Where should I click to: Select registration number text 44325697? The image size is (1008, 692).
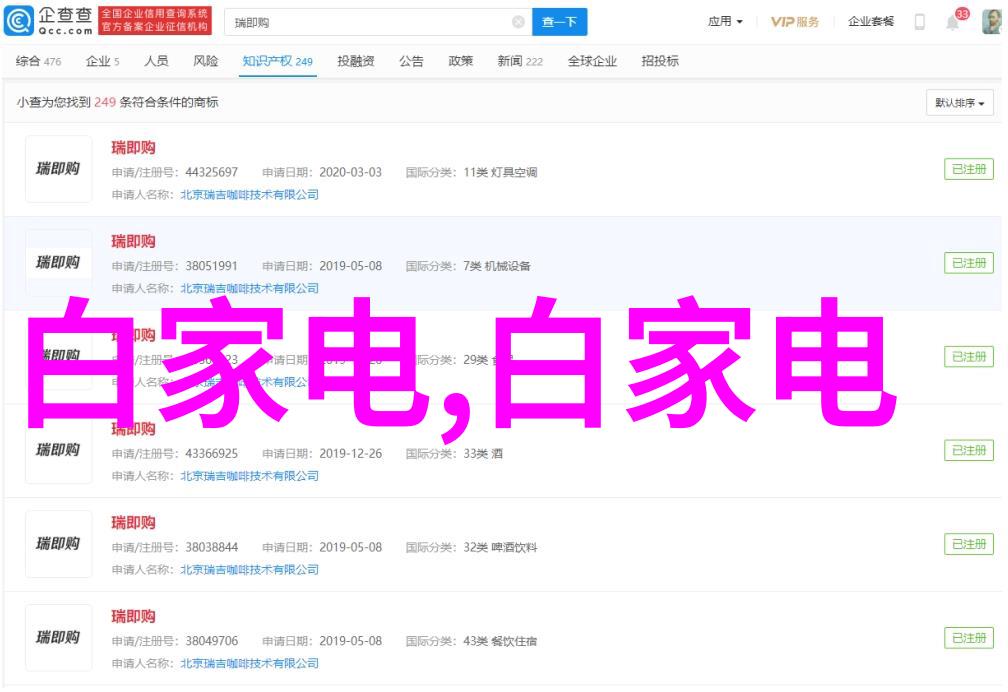(212, 172)
